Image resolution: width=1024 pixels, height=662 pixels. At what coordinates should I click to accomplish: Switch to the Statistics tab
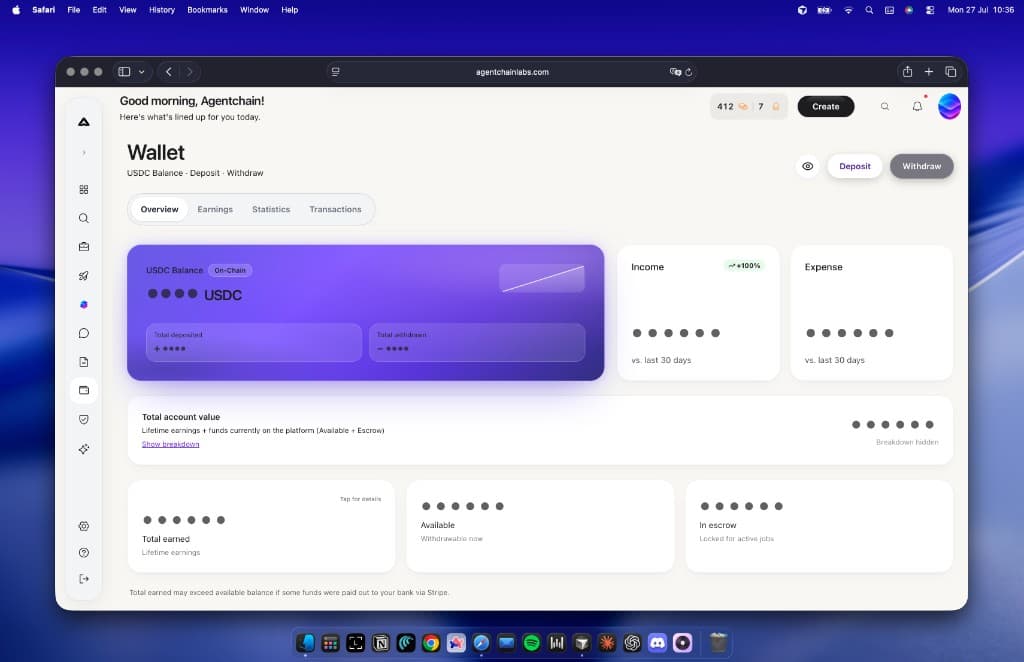[x=271, y=210]
